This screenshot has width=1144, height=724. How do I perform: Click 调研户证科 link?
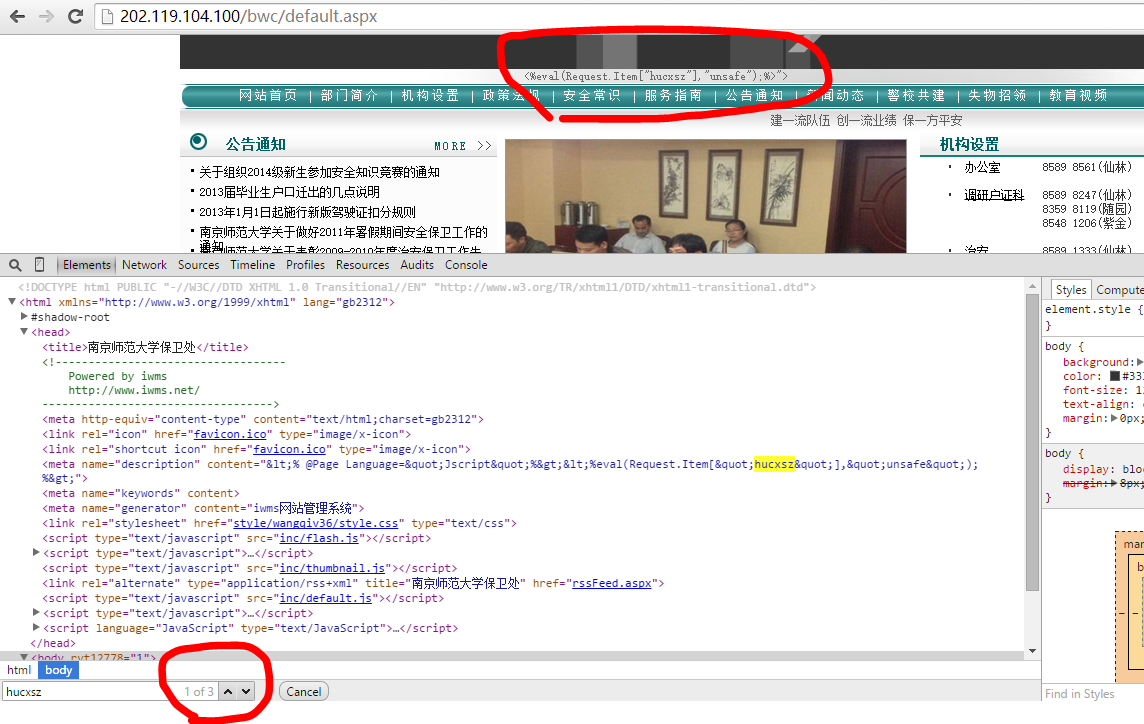994,195
